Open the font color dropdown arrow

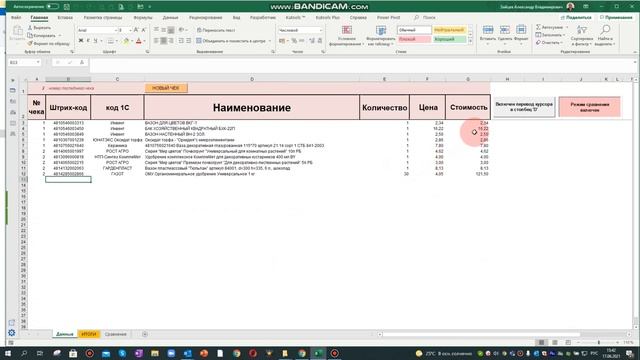(144, 41)
